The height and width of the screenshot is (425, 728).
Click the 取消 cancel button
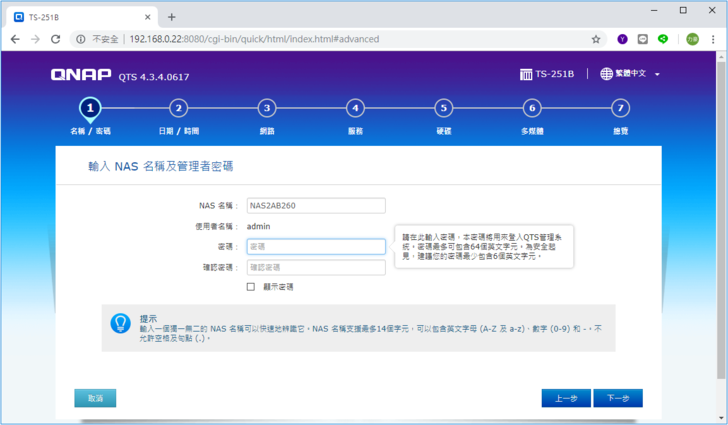95,398
